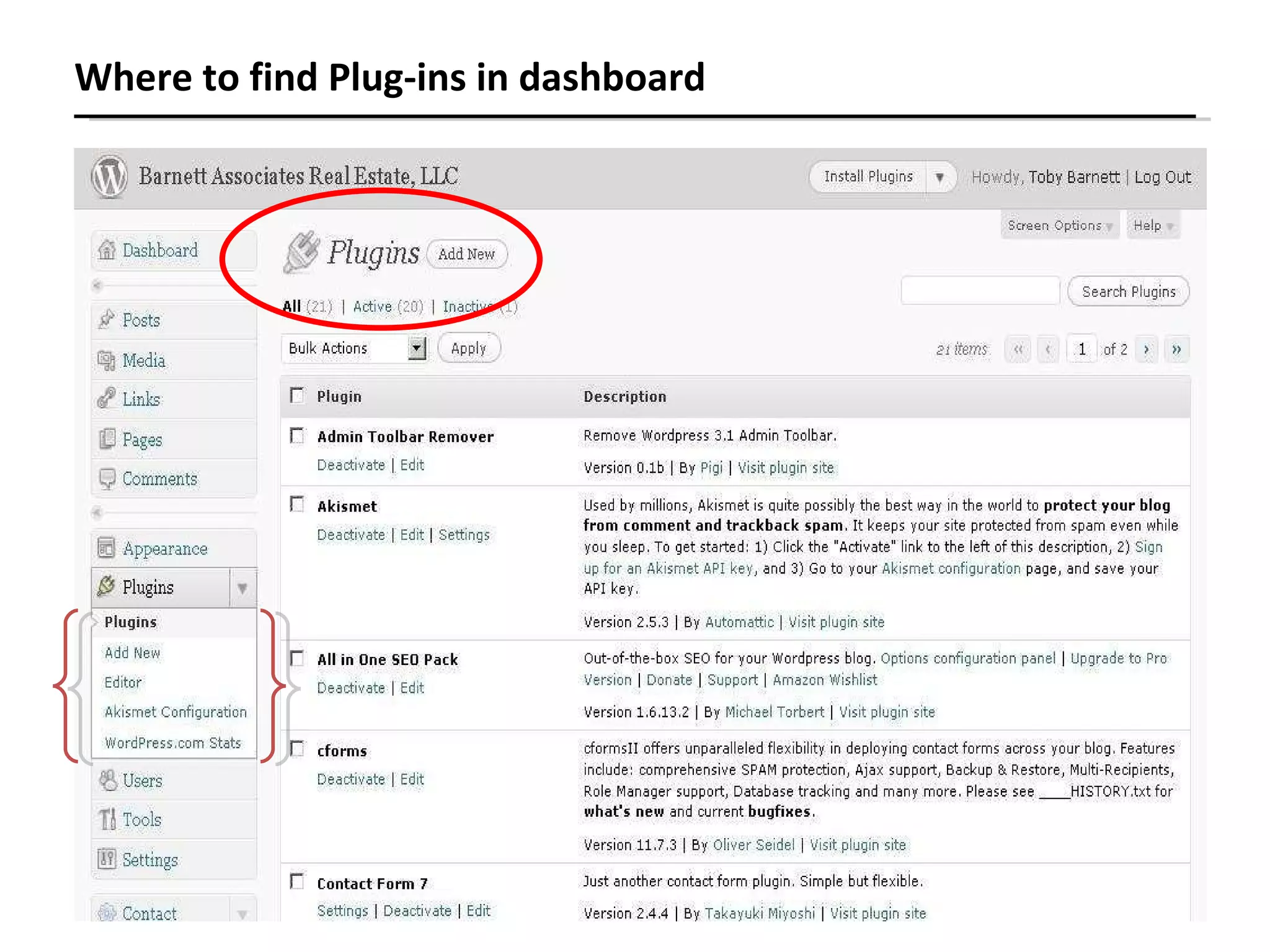Viewport: 1270px width, 952px height.
Task: Click the Install Plugins button
Action: tap(868, 177)
